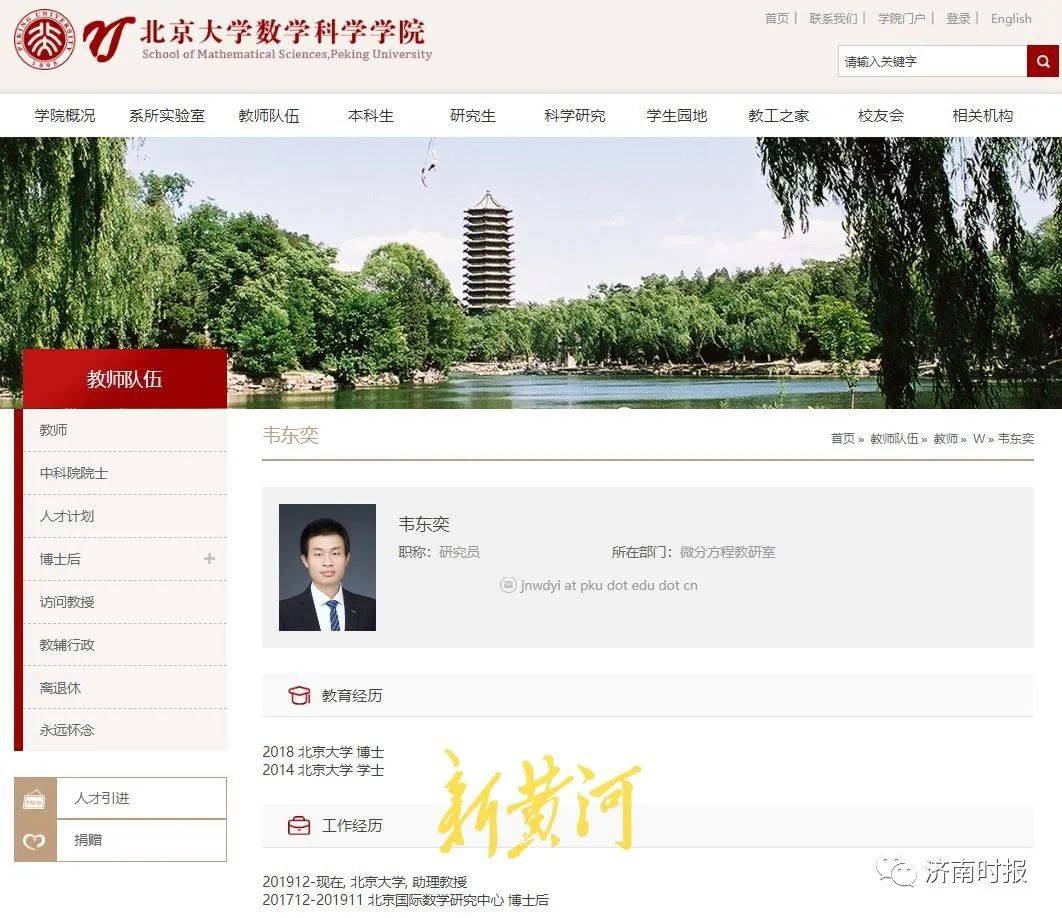Click the text 201712-201911 北京国际数学研究中心 博士后

[406, 900]
